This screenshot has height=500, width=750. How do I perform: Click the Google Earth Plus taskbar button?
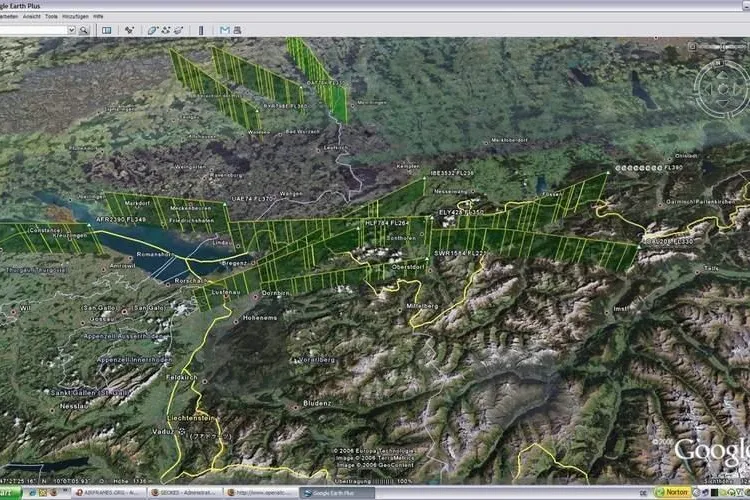coord(336,493)
